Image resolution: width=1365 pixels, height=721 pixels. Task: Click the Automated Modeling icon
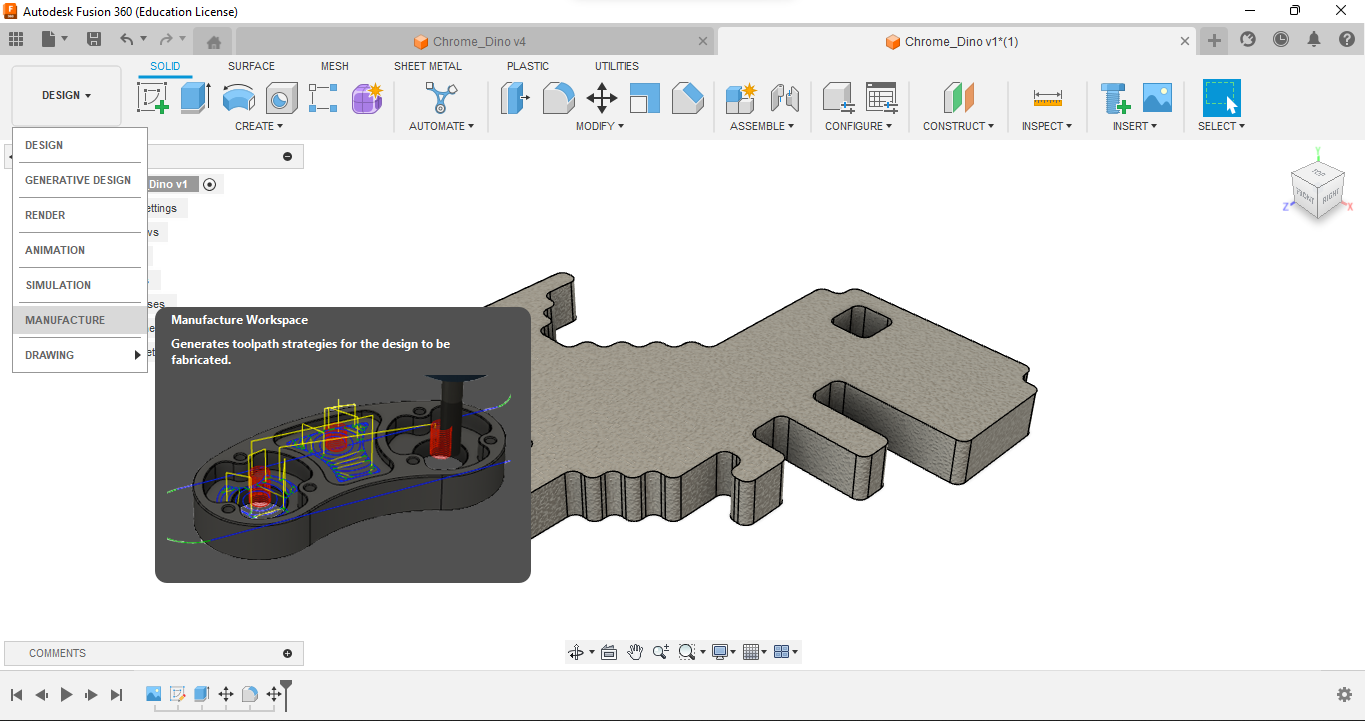[440, 98]
